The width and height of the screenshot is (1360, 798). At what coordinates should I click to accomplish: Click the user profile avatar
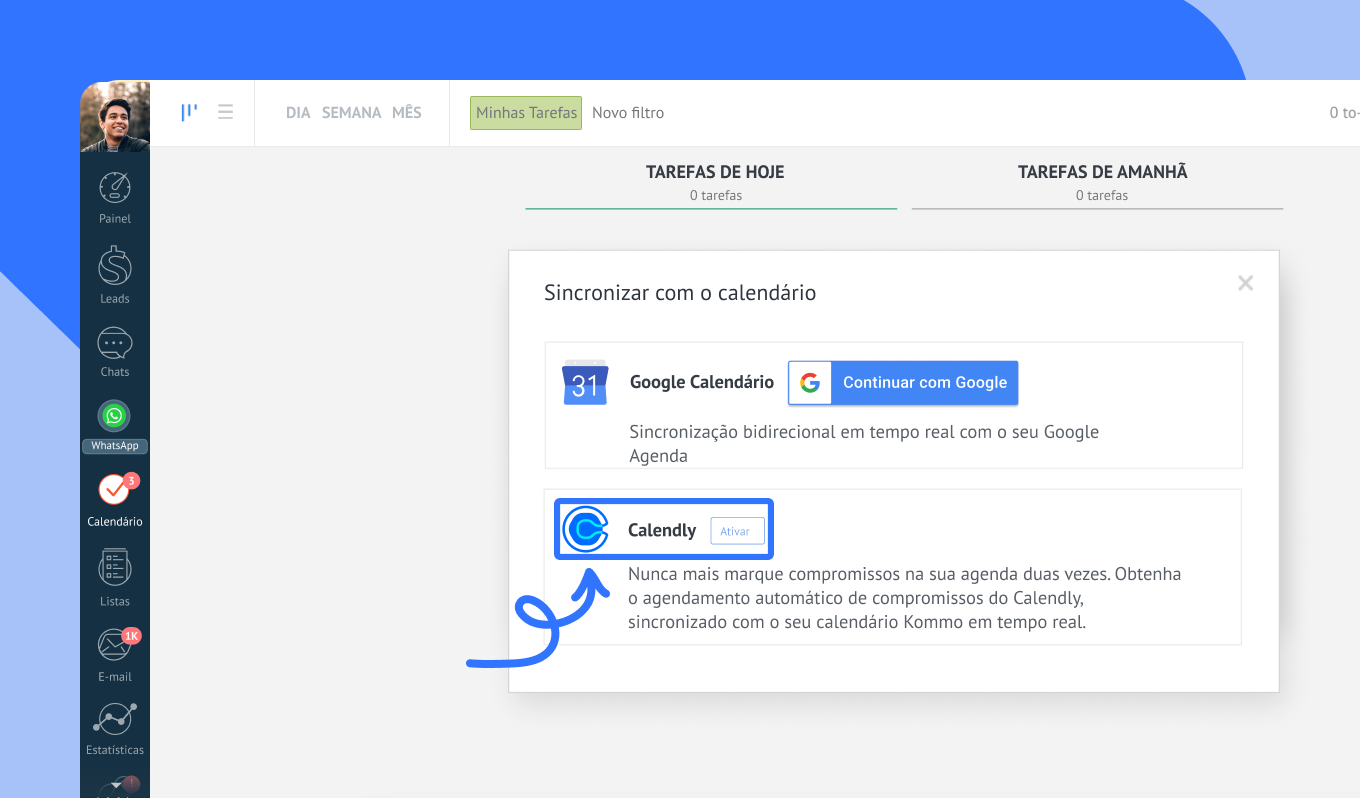[115, 116]
